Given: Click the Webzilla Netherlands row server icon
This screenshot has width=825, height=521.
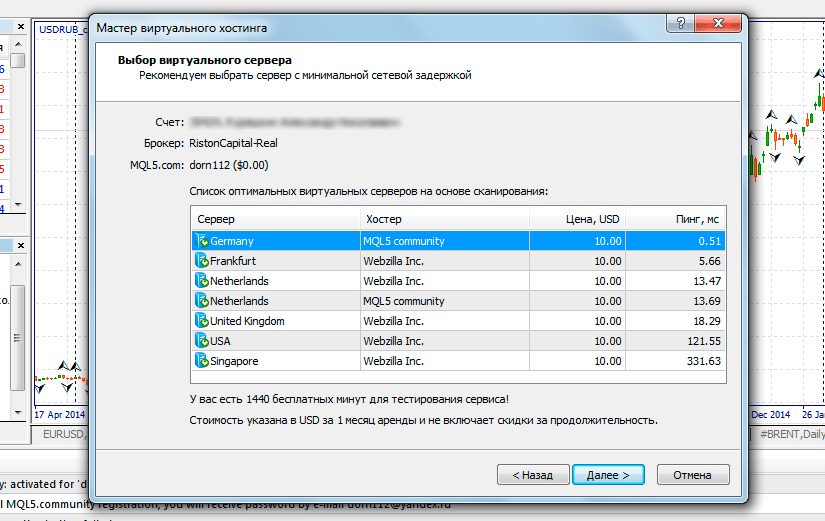Looking at the screenshot, I should tap(202, 281).
